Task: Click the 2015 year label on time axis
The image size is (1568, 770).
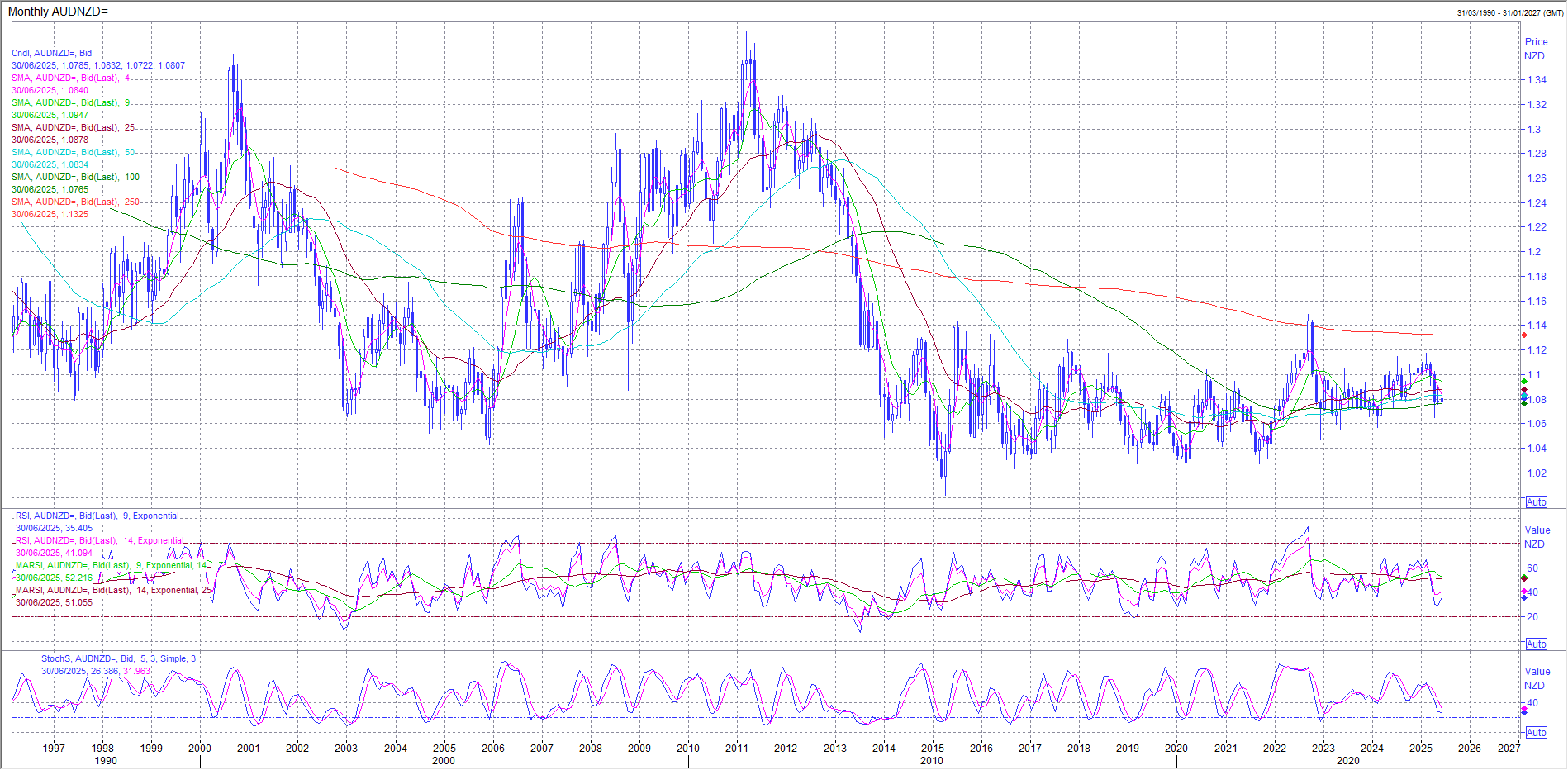Action: pos(933,749)
